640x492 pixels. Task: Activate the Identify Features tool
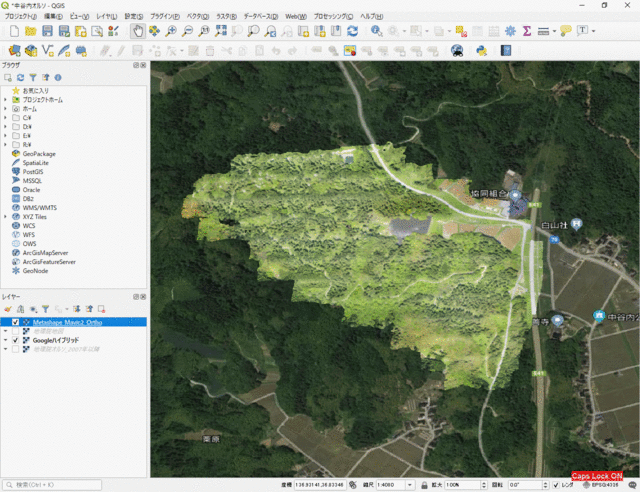pyautogui.click(x=376, y=31)
